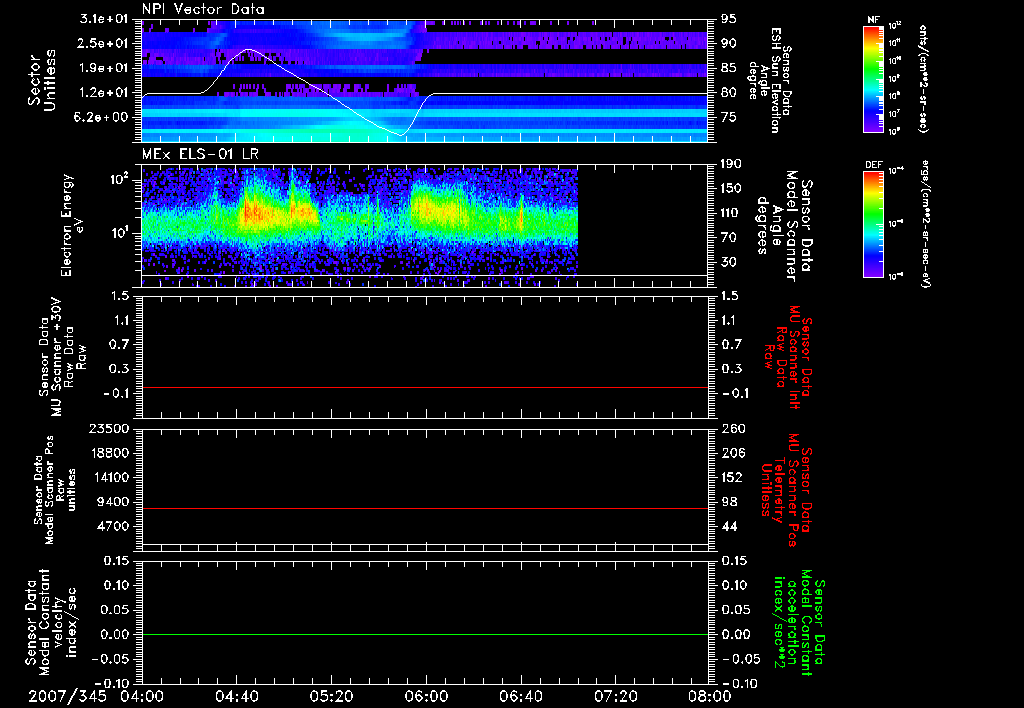This screenshot has height=708, width=1024.
Task: Click the 2007/345 date label
Action: click(67, 697)
